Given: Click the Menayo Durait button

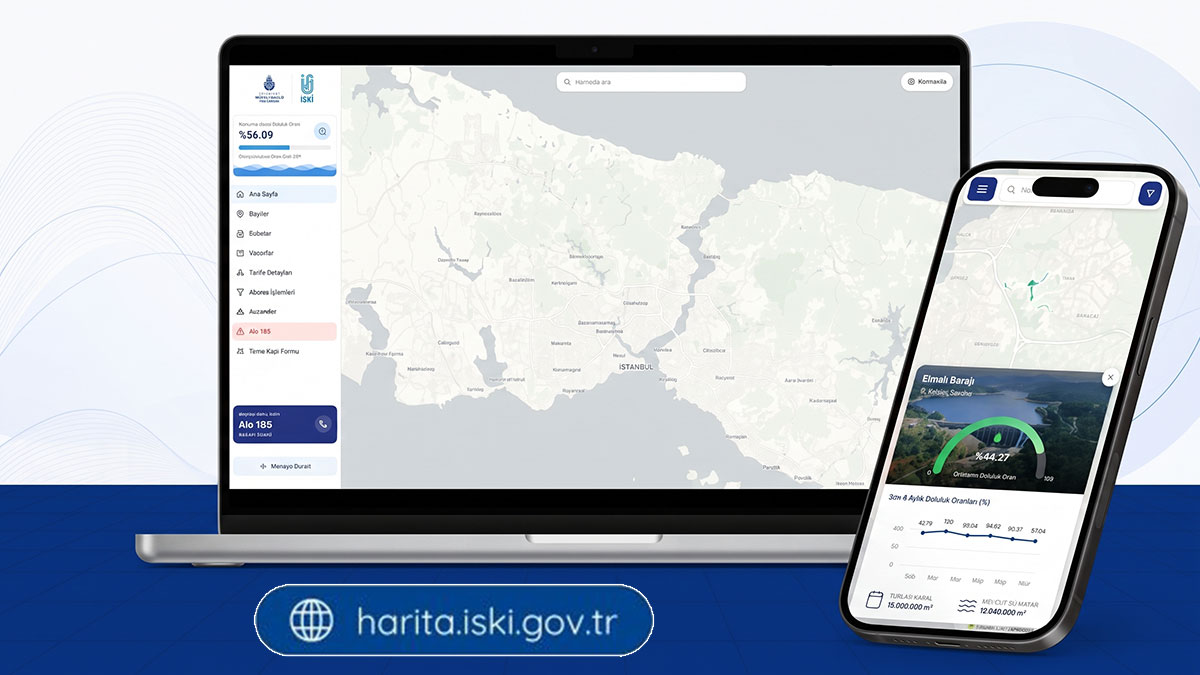Looking at the screenshot, I should coord(285,466).
